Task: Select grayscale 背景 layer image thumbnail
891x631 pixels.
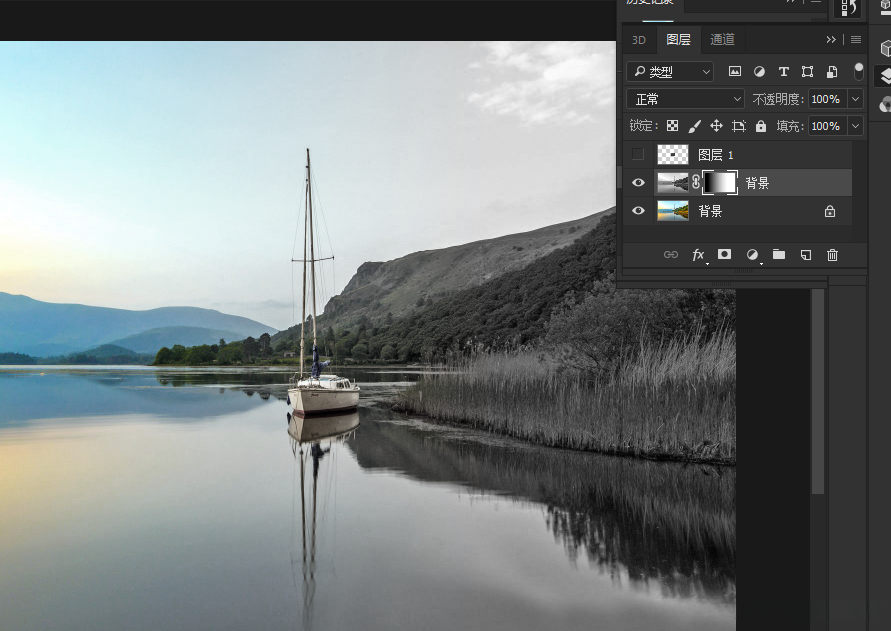Action: coord(673,182)
